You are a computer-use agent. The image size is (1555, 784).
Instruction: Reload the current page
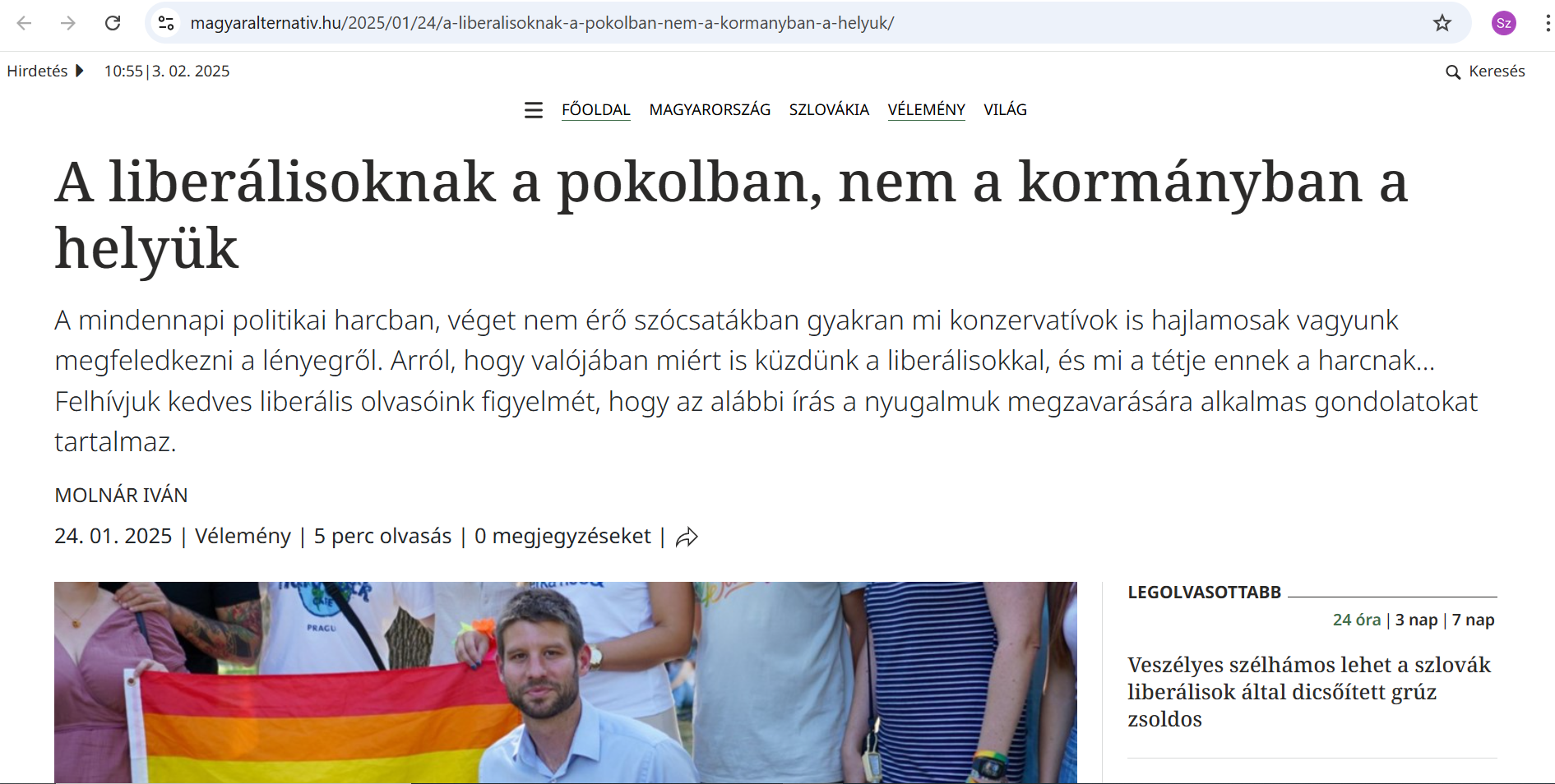pyautogui.click(x=113, y=23)
